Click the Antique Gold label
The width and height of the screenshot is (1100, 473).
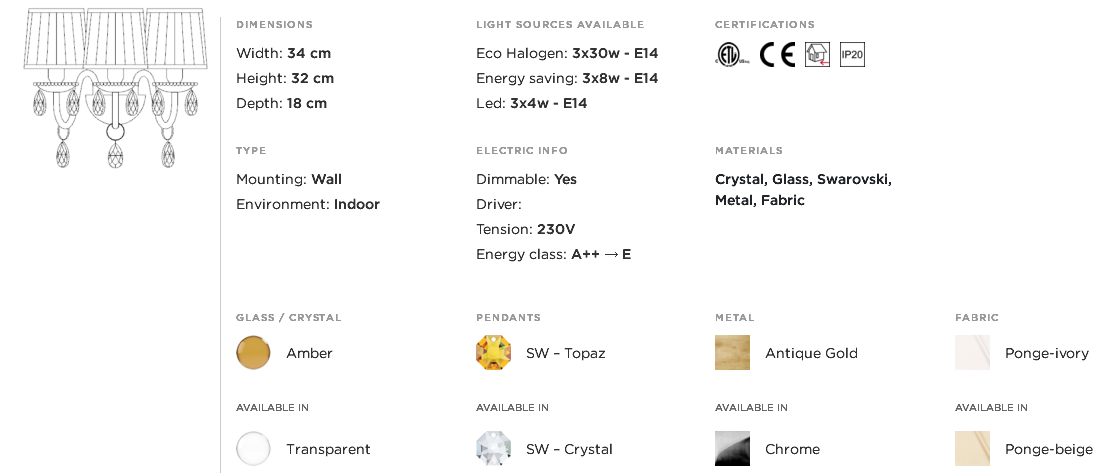(812, 353)
